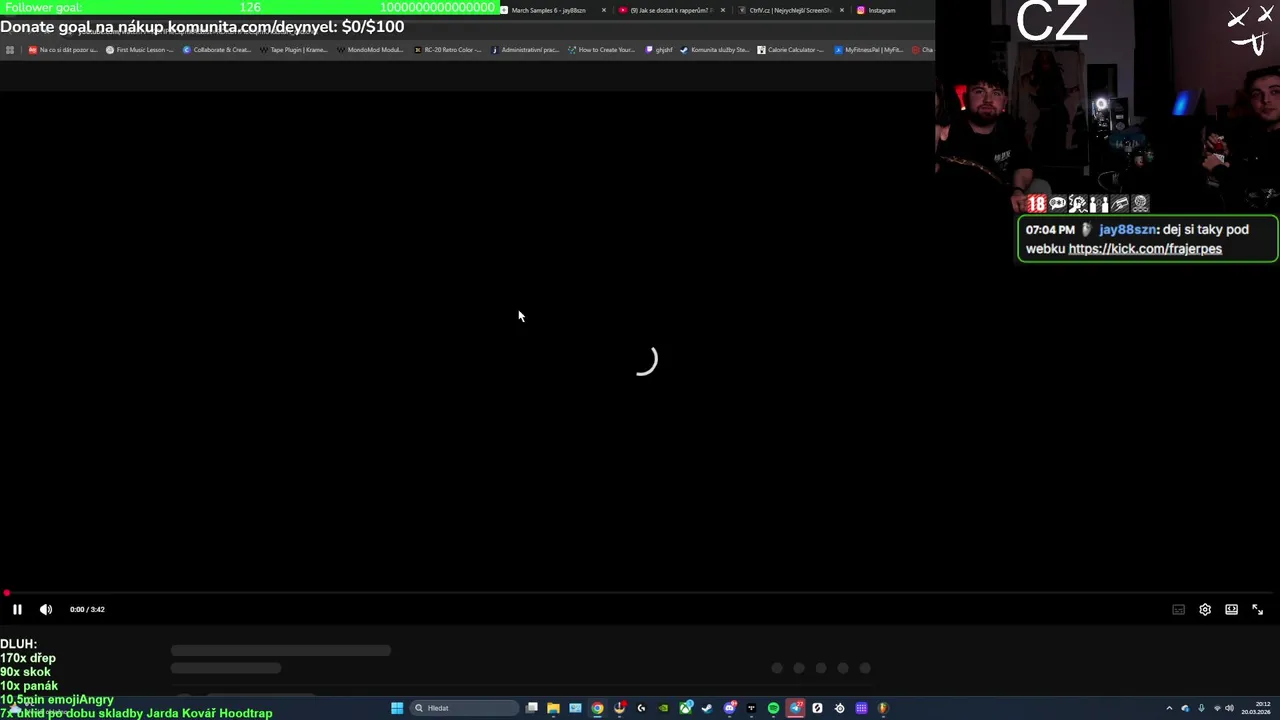This screenshot has height=720, width=1280.
Task: Open First Music Lesson bookmark
Action: pos(140,50)
